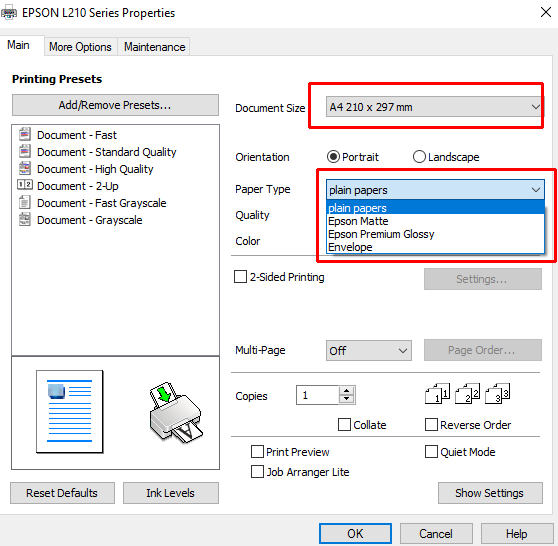Image resolution: width=558 pixels, height=546 pixels.
Task: Click the 2-Sided Printing Settings button
Action: (x=483, y=279)
